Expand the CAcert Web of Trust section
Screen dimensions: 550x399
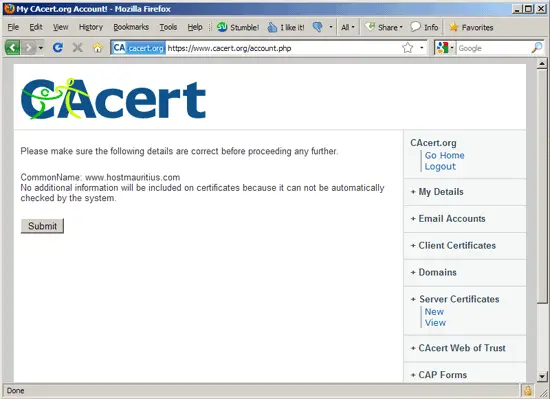coord(458,348)
